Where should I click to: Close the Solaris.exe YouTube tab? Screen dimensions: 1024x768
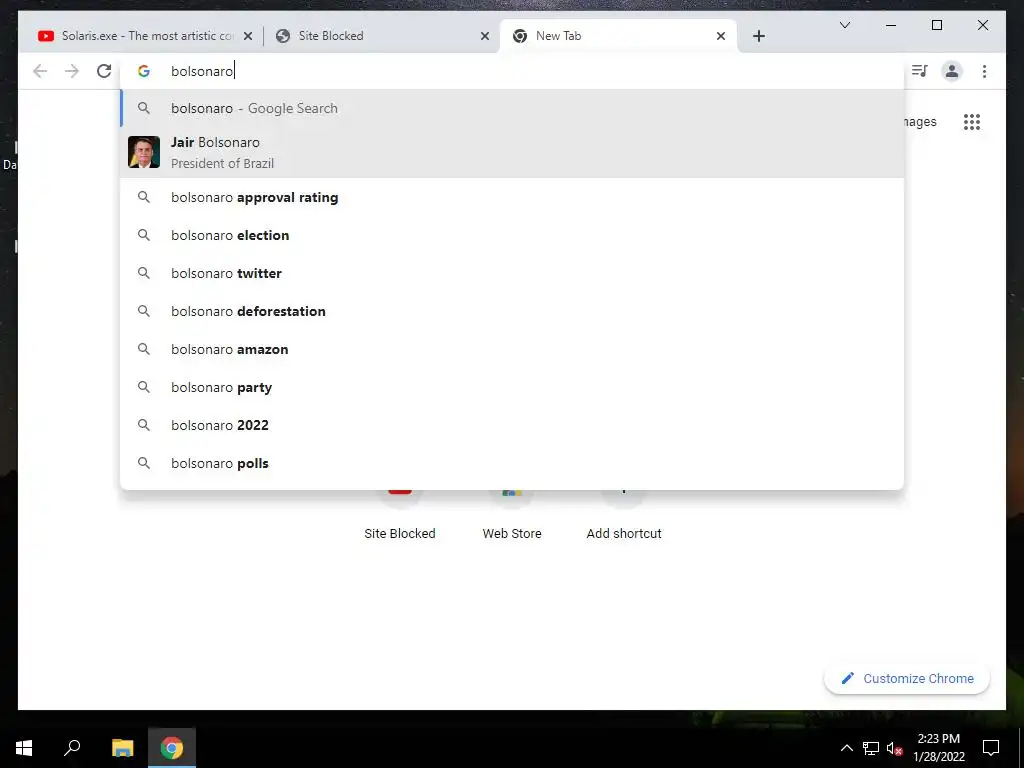[248, 37]
